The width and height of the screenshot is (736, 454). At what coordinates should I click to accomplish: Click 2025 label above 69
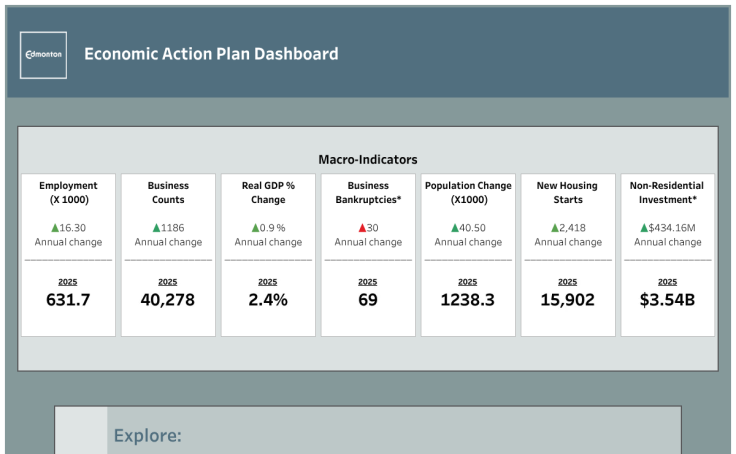368,282
